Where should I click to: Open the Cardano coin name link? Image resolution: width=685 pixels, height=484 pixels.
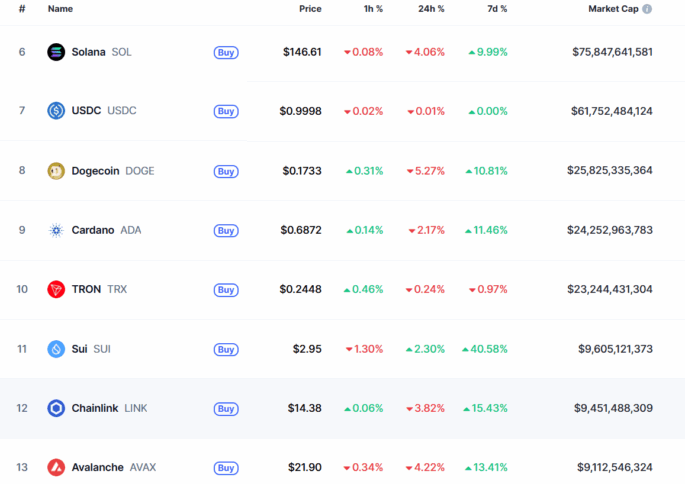click(x=91, y=230)
